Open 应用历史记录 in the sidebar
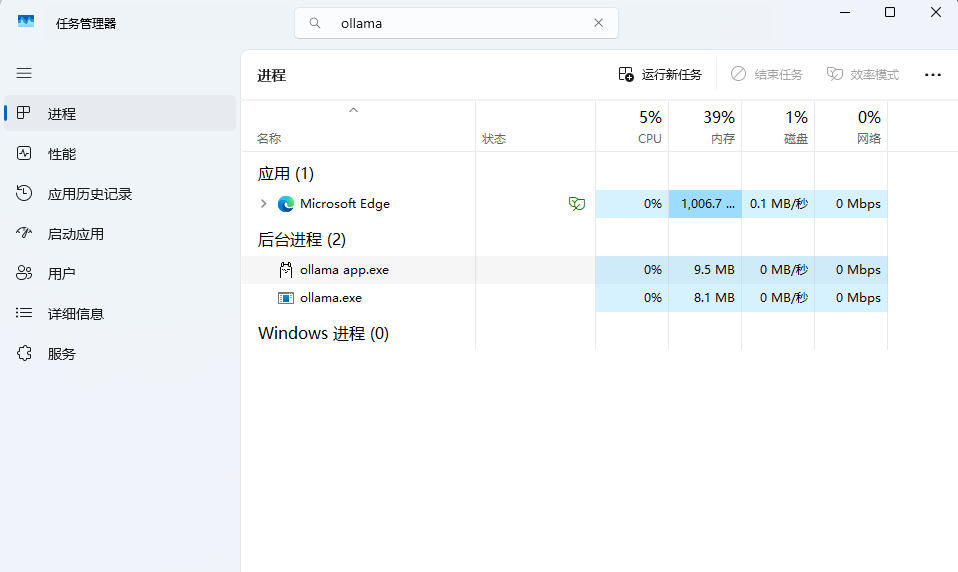 tap(120, 194)
